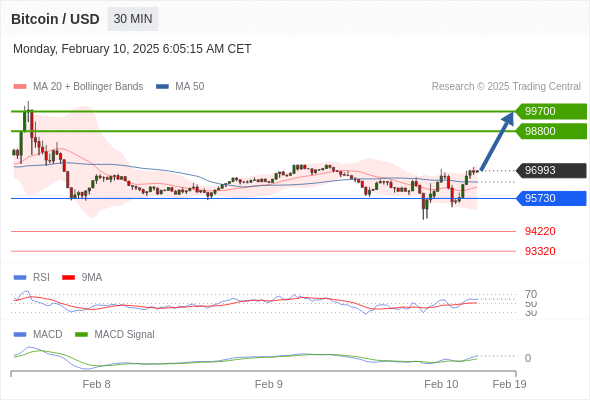Click the Bitcoin / USD chart title
The image size is (590, 400).
tap(55, 19)
